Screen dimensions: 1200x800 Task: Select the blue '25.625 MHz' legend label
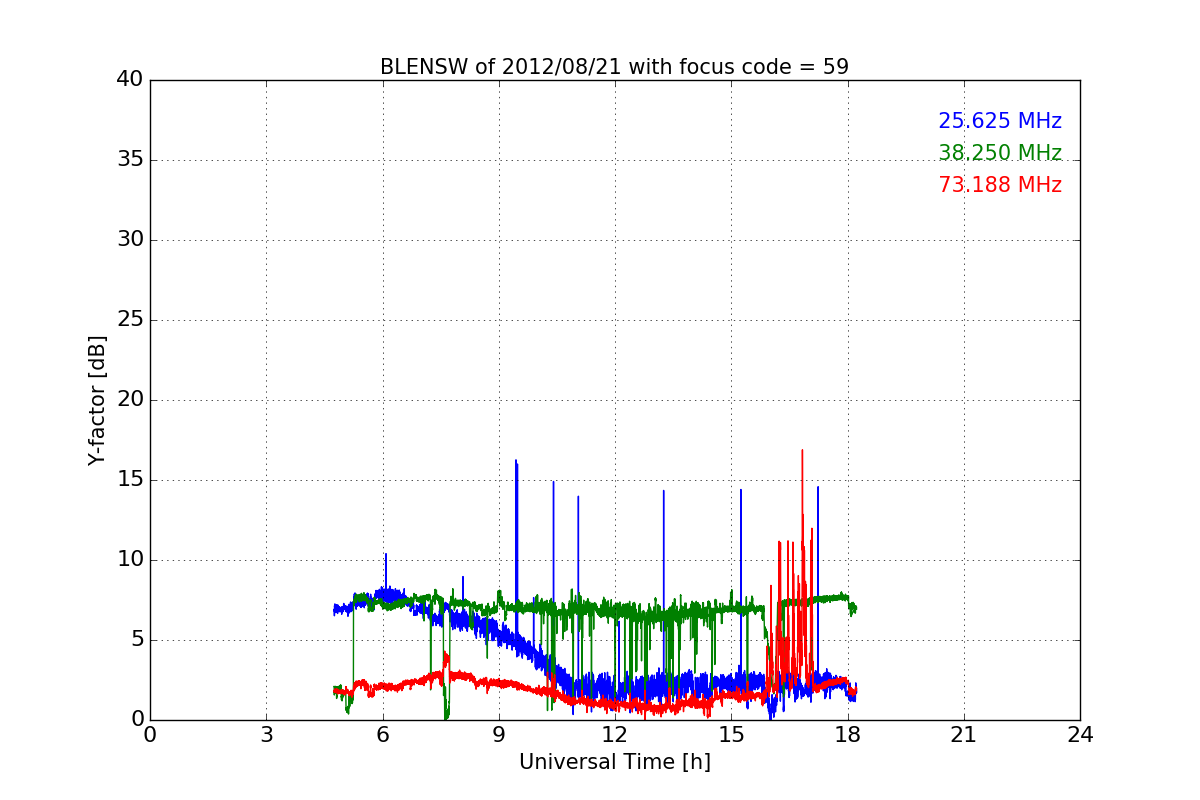pyautogui.click(x=1000, y=121)
